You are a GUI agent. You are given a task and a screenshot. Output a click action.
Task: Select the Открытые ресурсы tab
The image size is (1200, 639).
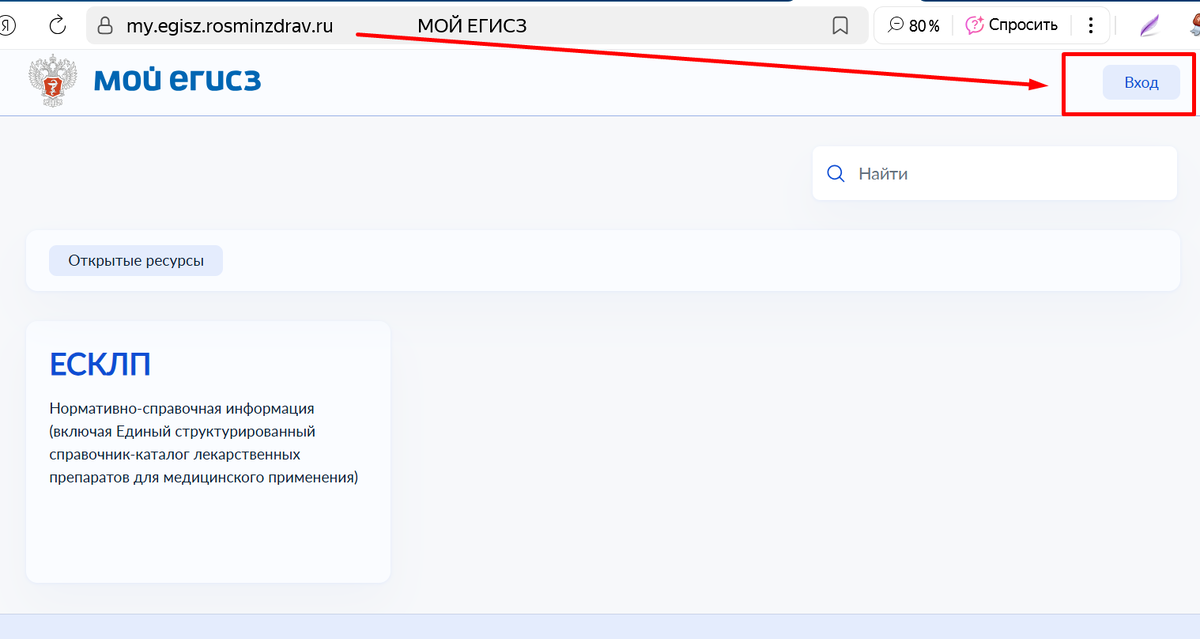(136, 261)
